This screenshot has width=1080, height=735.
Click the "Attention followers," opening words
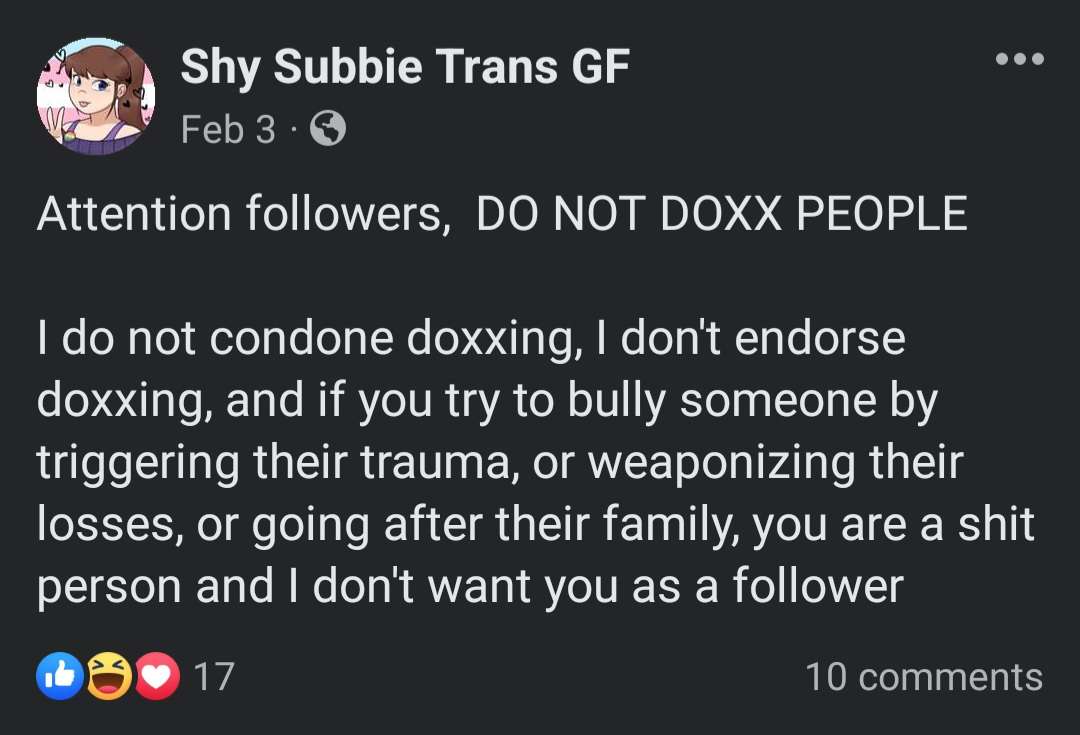click(241, 214)
